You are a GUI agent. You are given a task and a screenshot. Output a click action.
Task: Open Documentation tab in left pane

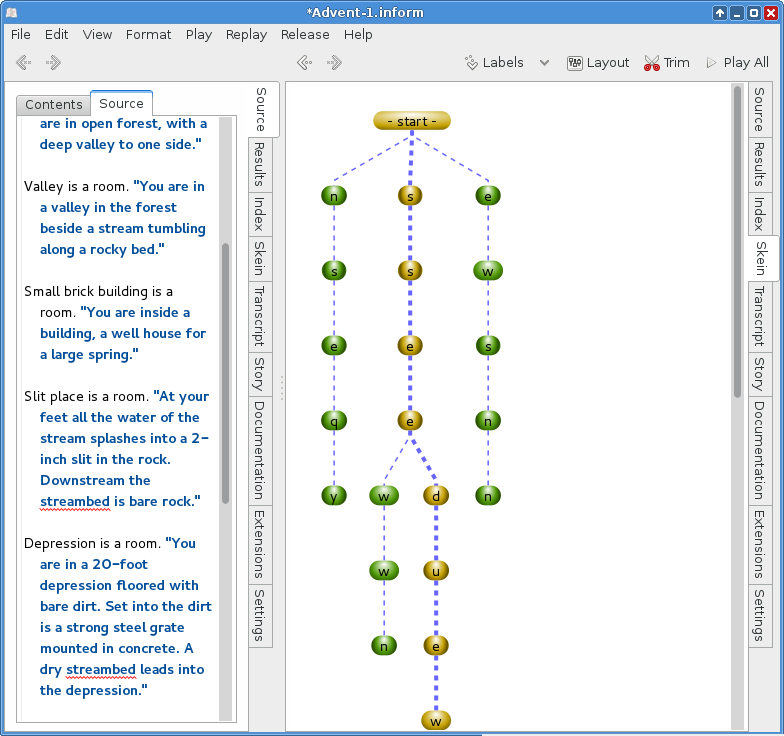260,450
